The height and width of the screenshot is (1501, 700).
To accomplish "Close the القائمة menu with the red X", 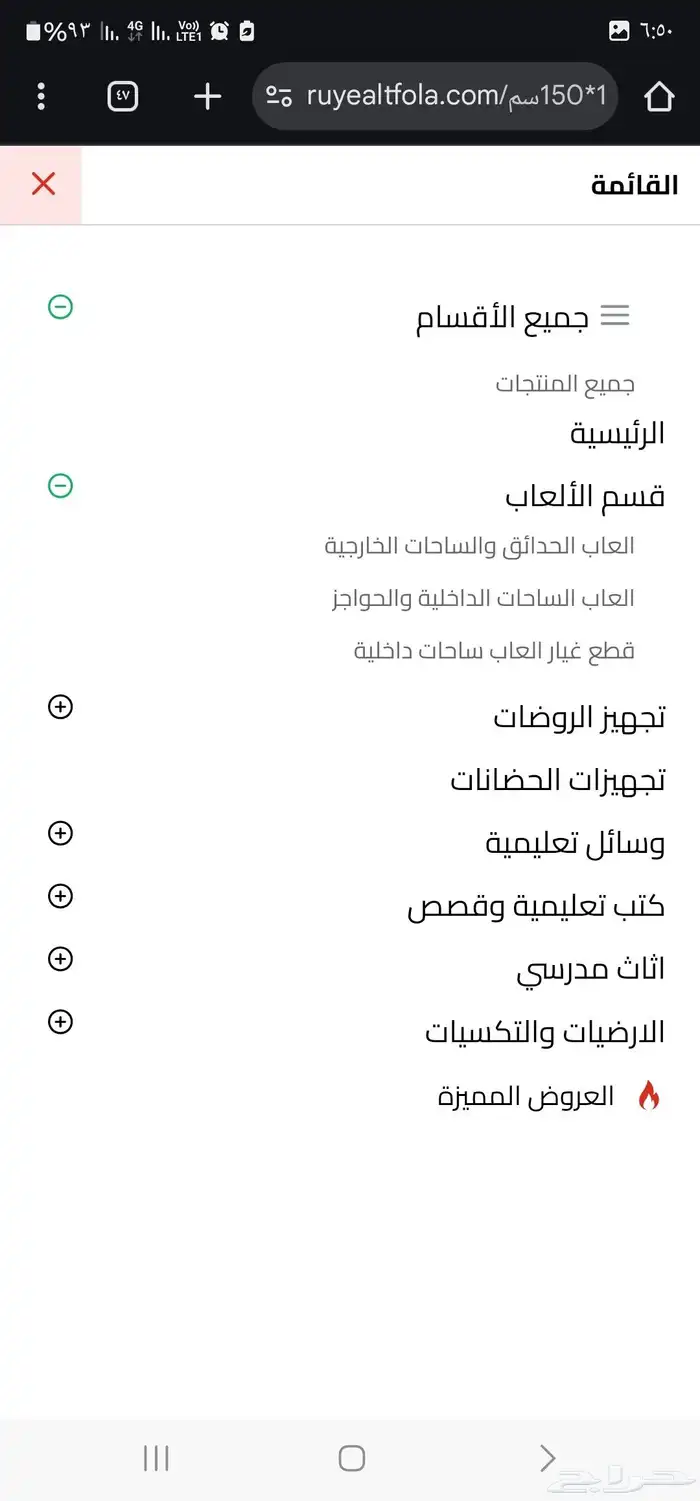I will coord(41,184).
